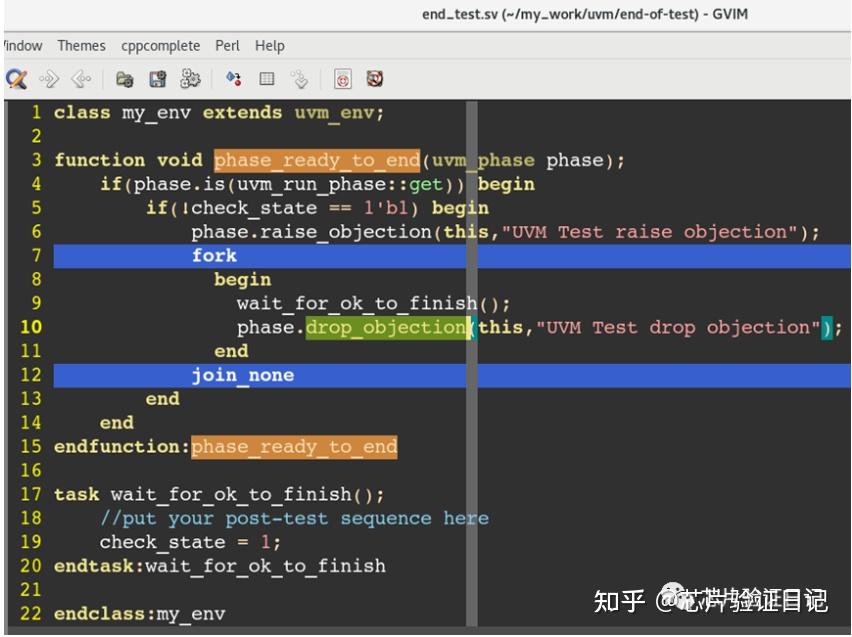
Task: Click the Find Next arrow icon
Action: coord(49,79)
